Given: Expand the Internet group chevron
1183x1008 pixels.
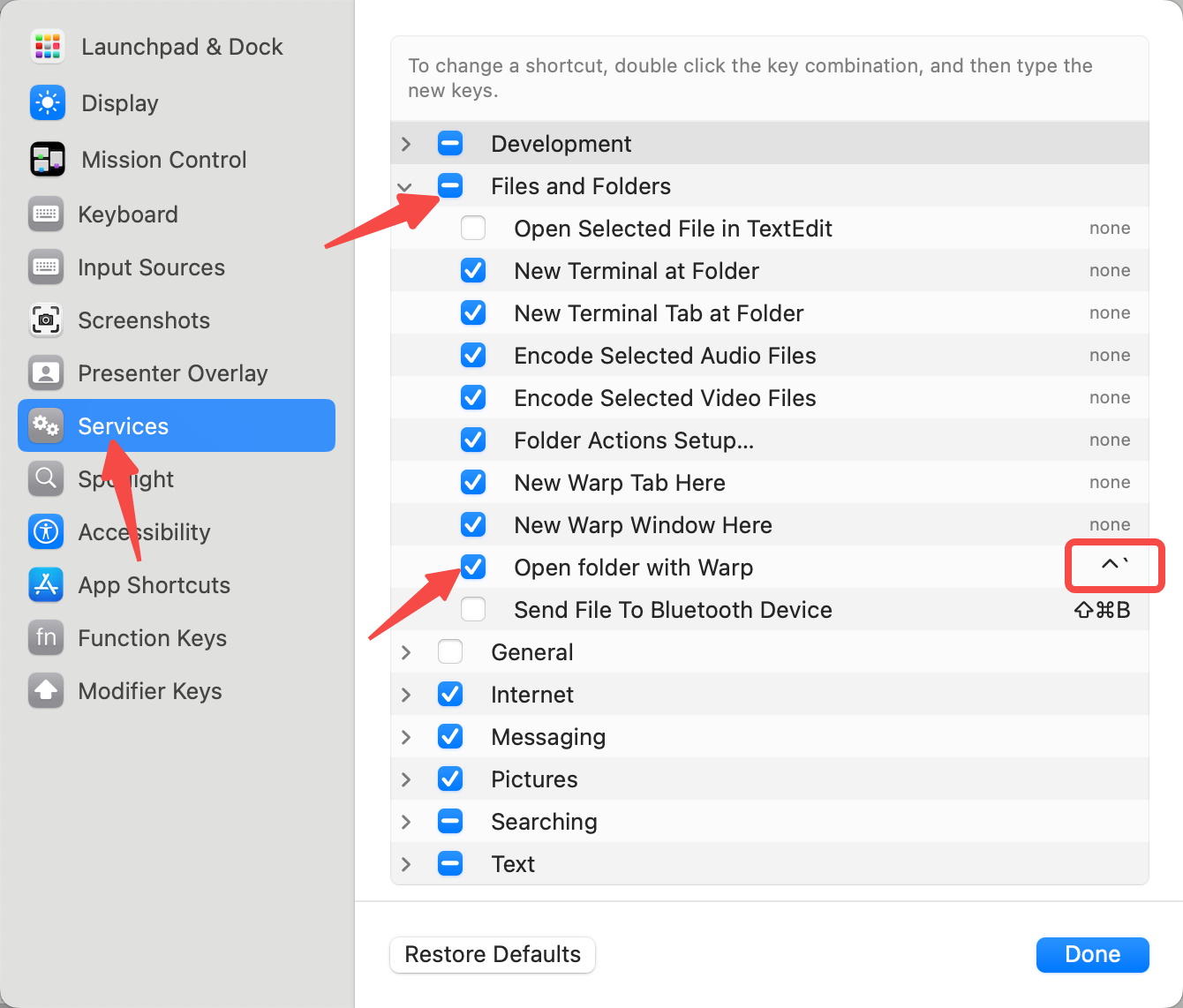Looking at the screenshot, I should point(406,694).
